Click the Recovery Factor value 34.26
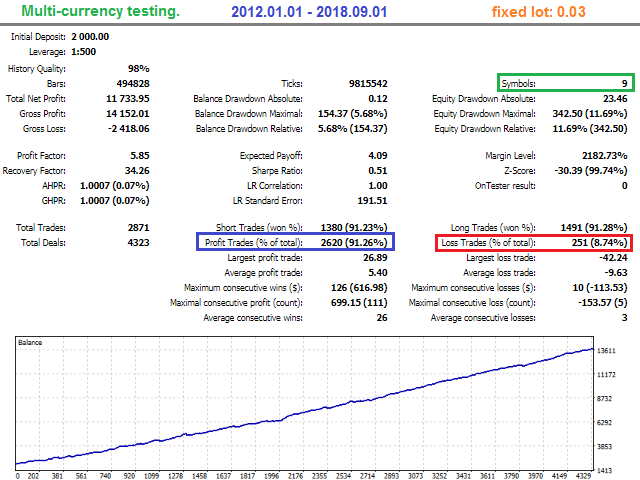This screenshot has height=480, width=640. tap(137, 171)
